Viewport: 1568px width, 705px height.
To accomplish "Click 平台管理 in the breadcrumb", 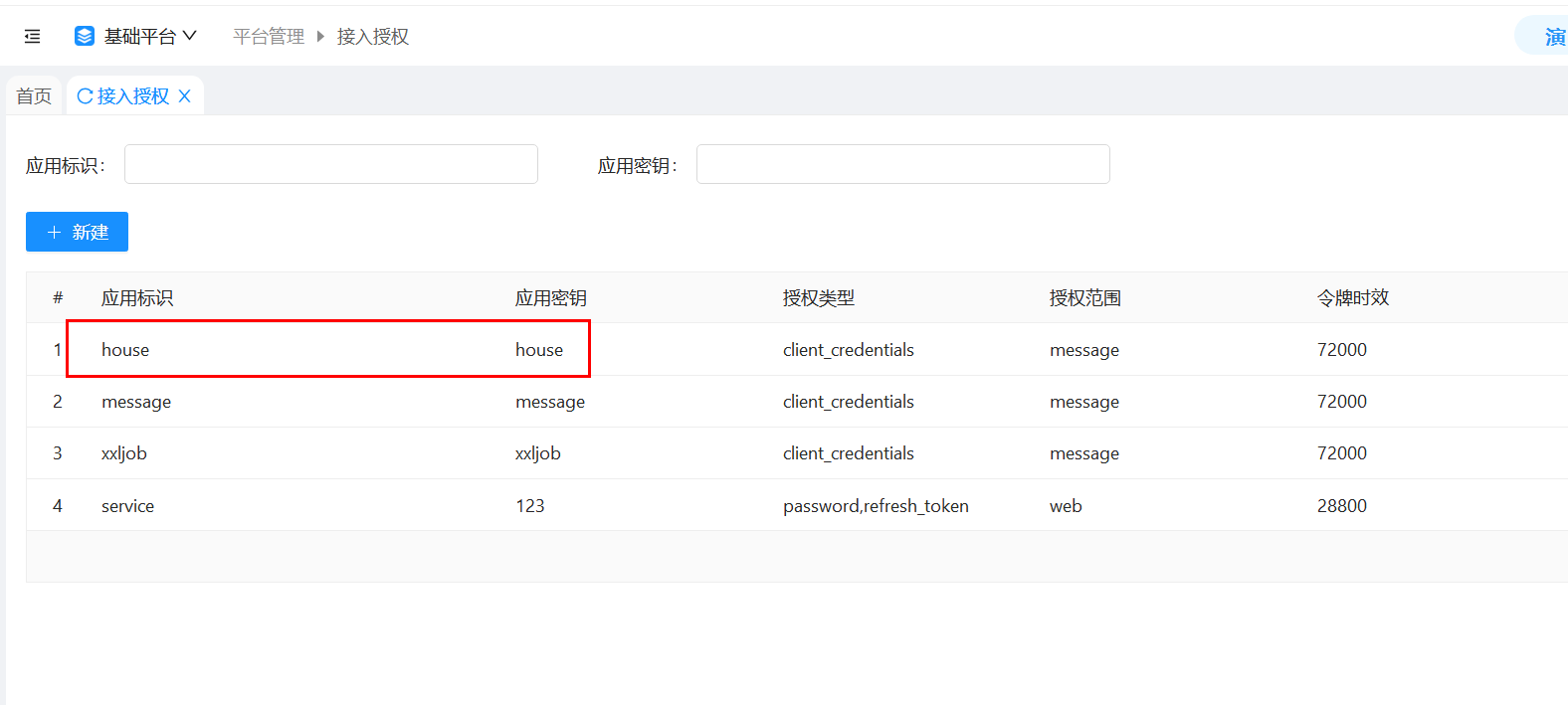I will (x=269, y=37).
